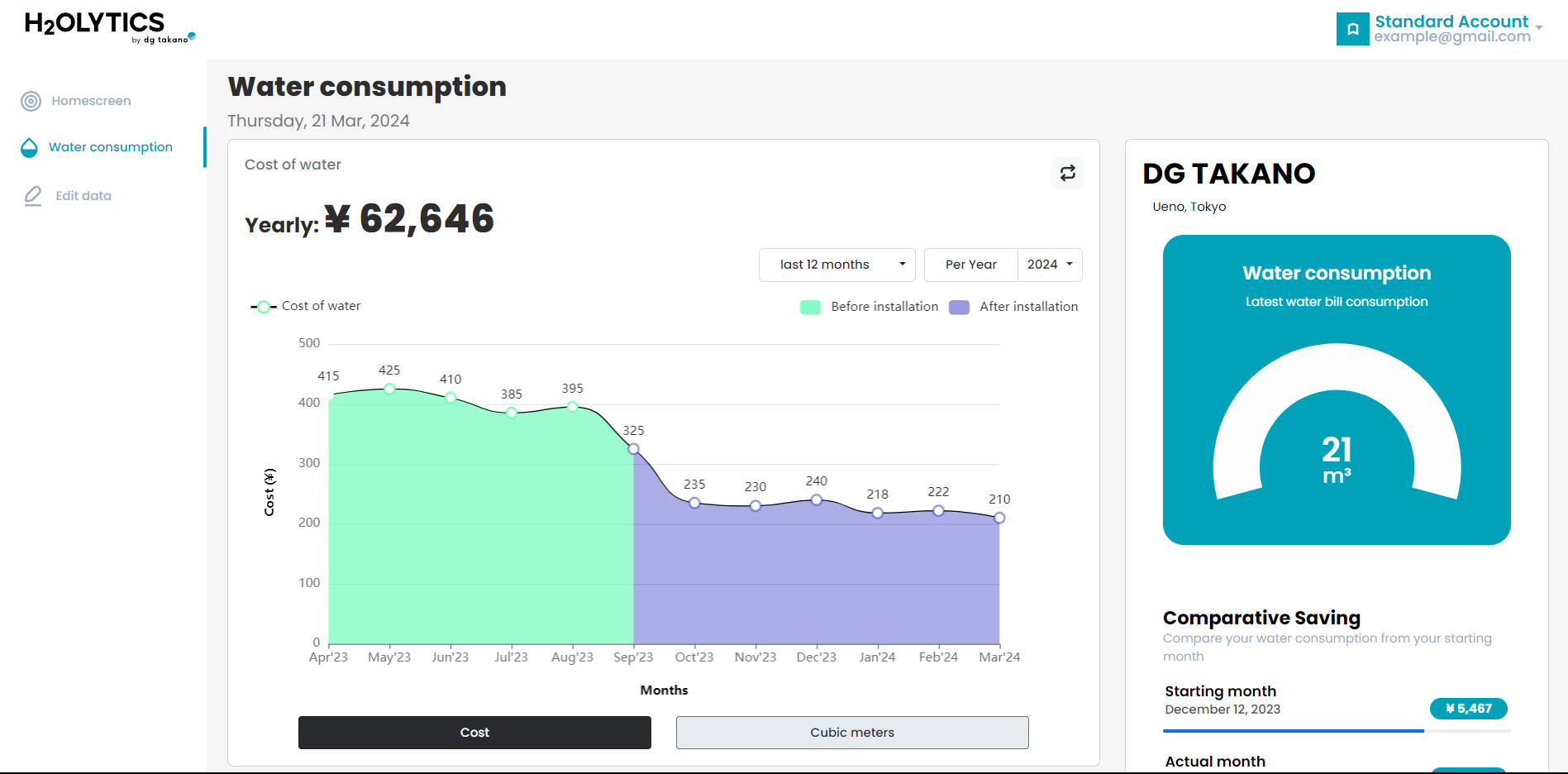Open the Standard Account menu arrow
Screen dimensions: 1568x774
pos(1538,27)
